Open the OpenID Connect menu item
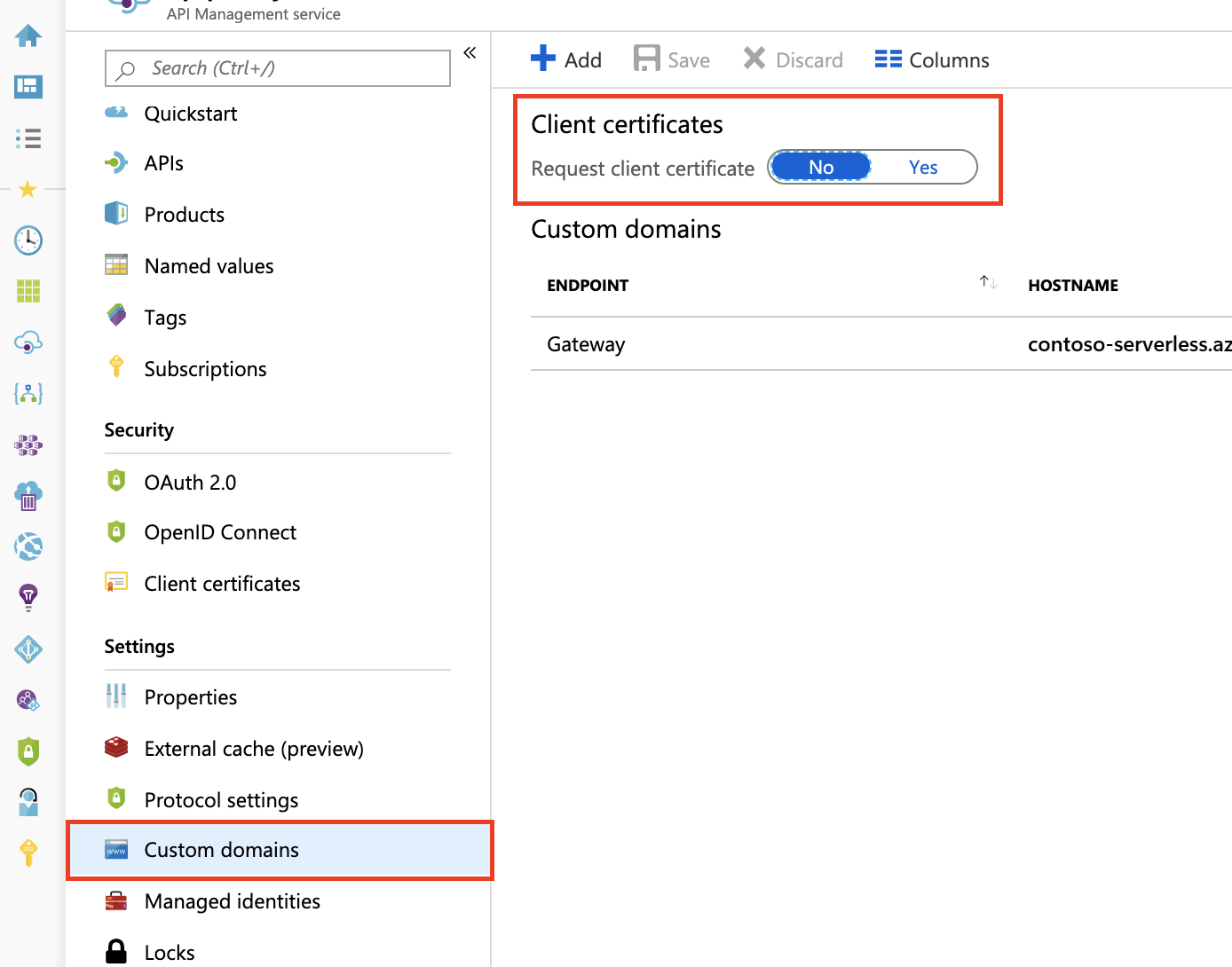This screenshot has width=1232, height=967. (220, 532)
